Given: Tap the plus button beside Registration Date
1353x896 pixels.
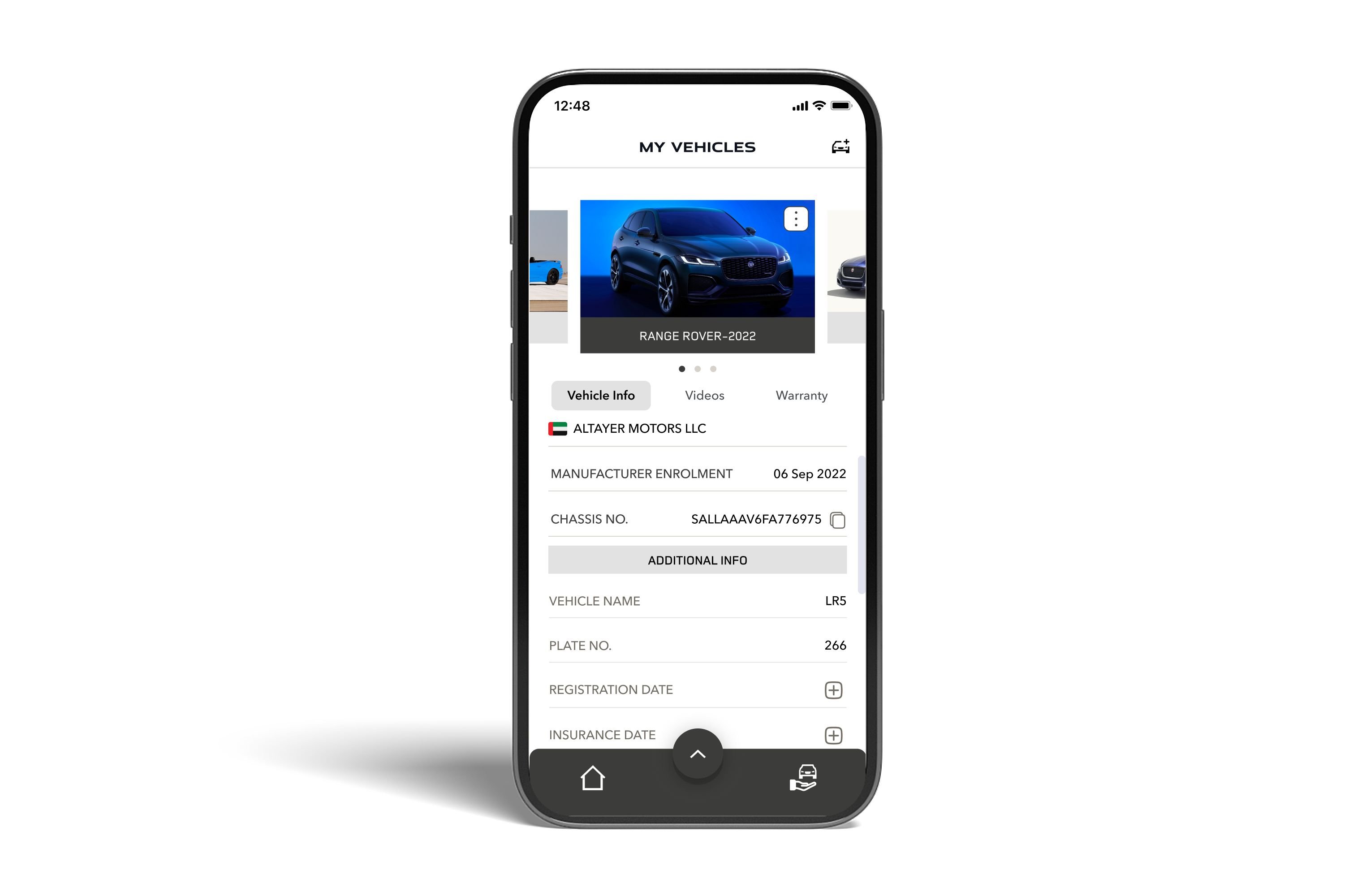Looking at the screenshot, I should 833,690.
